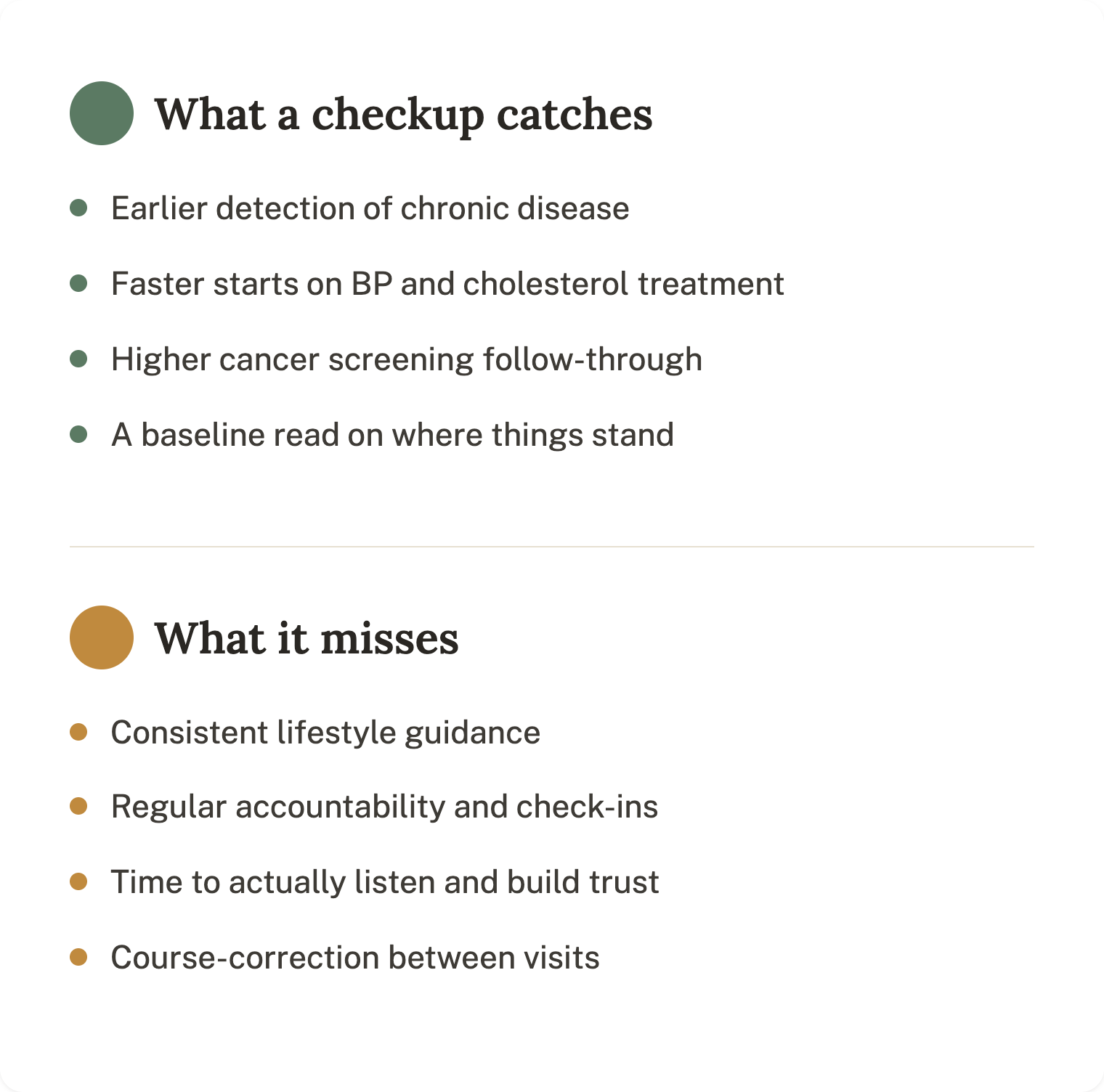Viewport: 1104px width, 1092px height.
Task: Select the 'What it misses' heading
Action: point(307,639)
